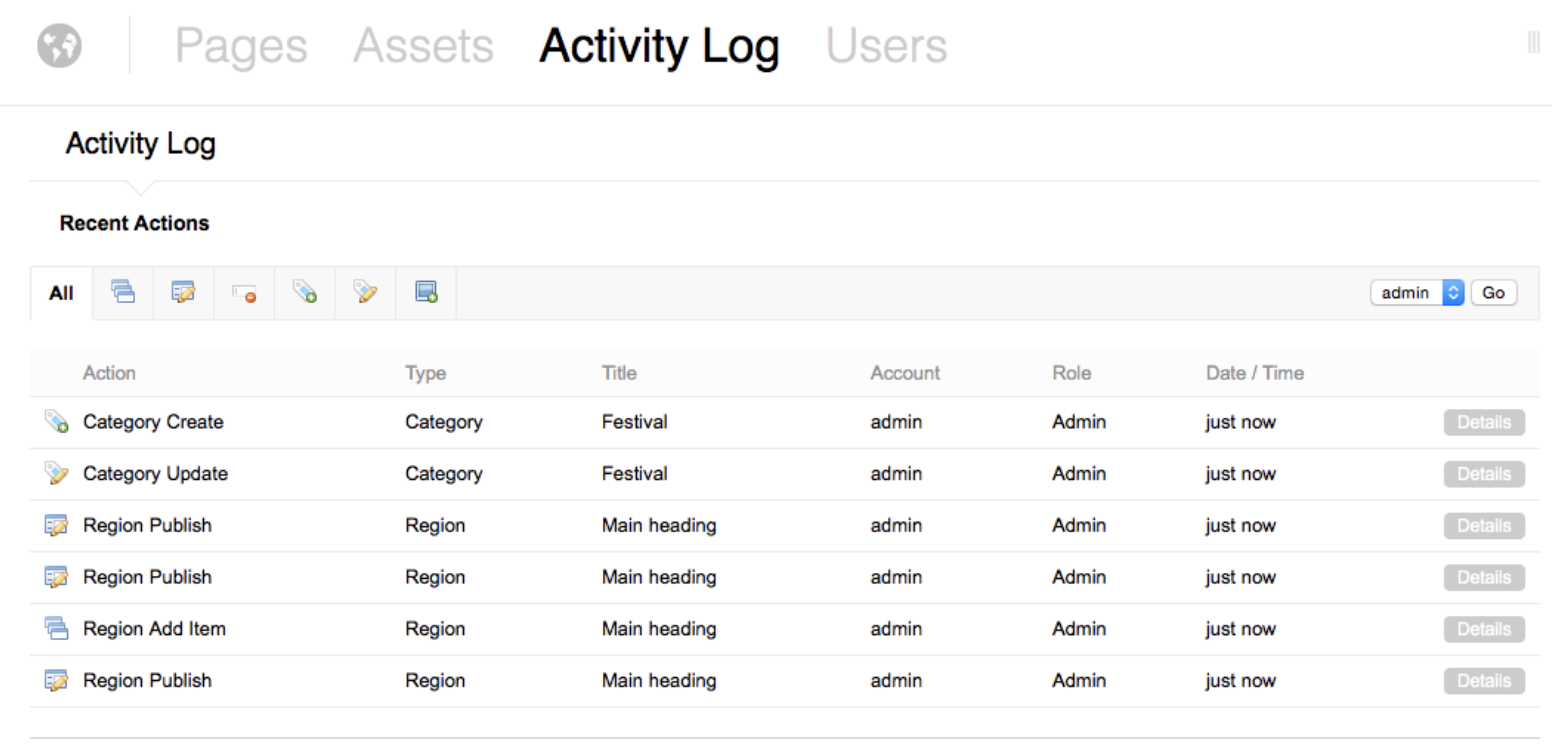The height and width of the screenshot is (746, 1552).
Task: Filter by Region Publish icon tab
Action: point(183,292)
